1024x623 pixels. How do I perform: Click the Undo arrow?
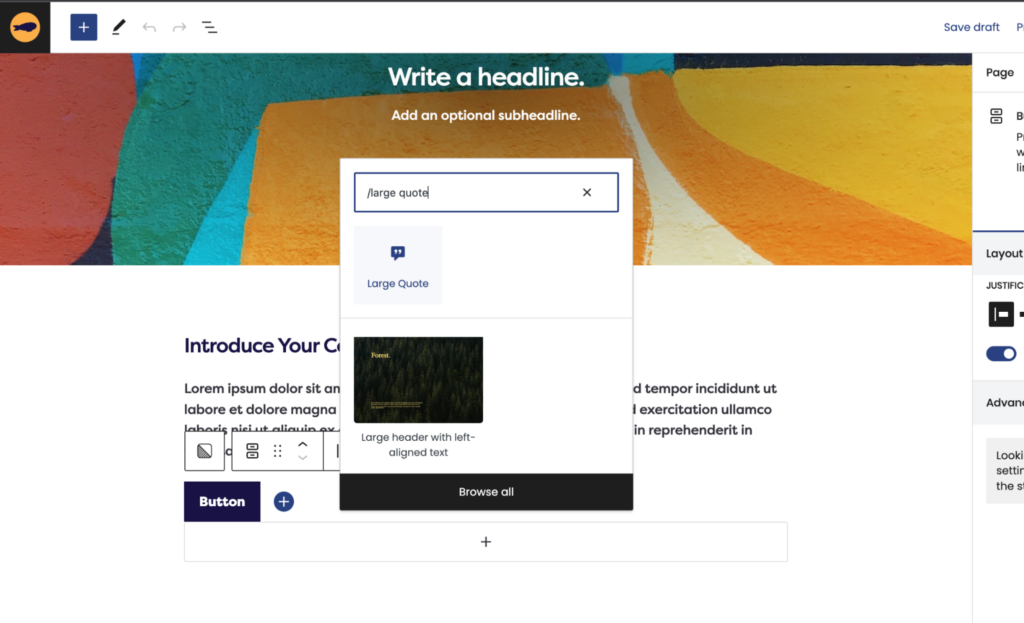149,27
